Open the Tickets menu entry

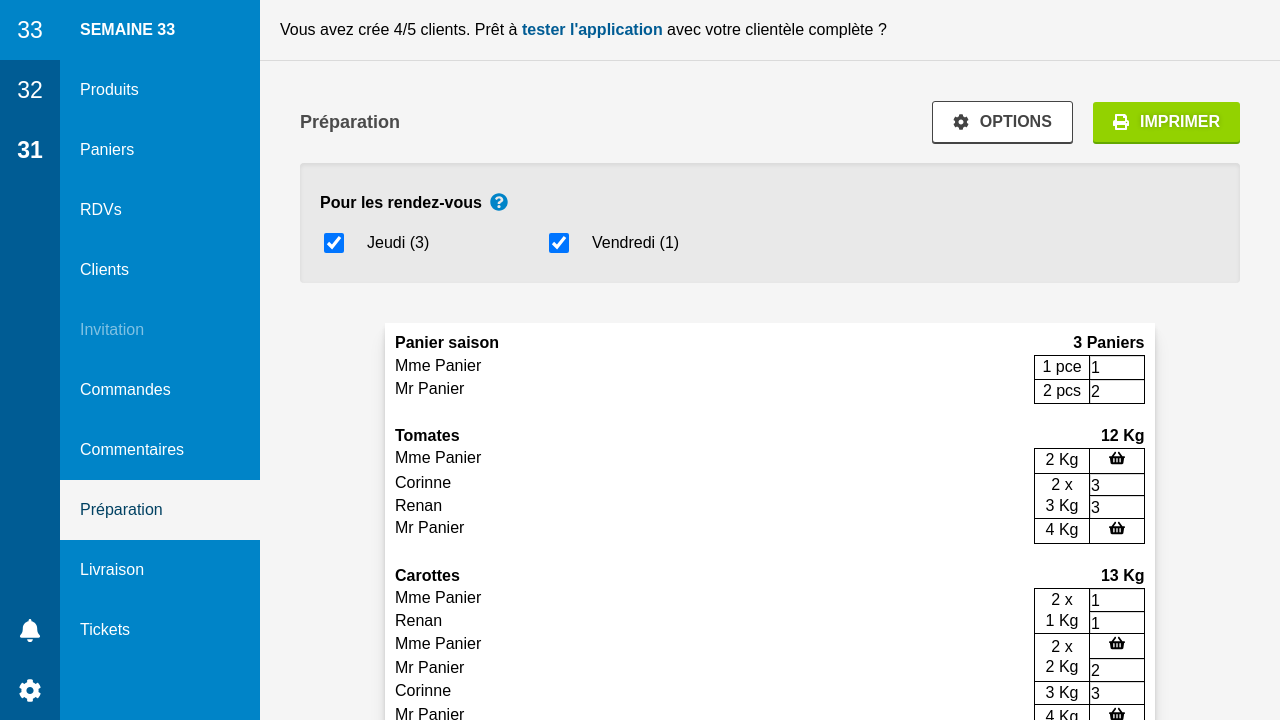point(105,630)
